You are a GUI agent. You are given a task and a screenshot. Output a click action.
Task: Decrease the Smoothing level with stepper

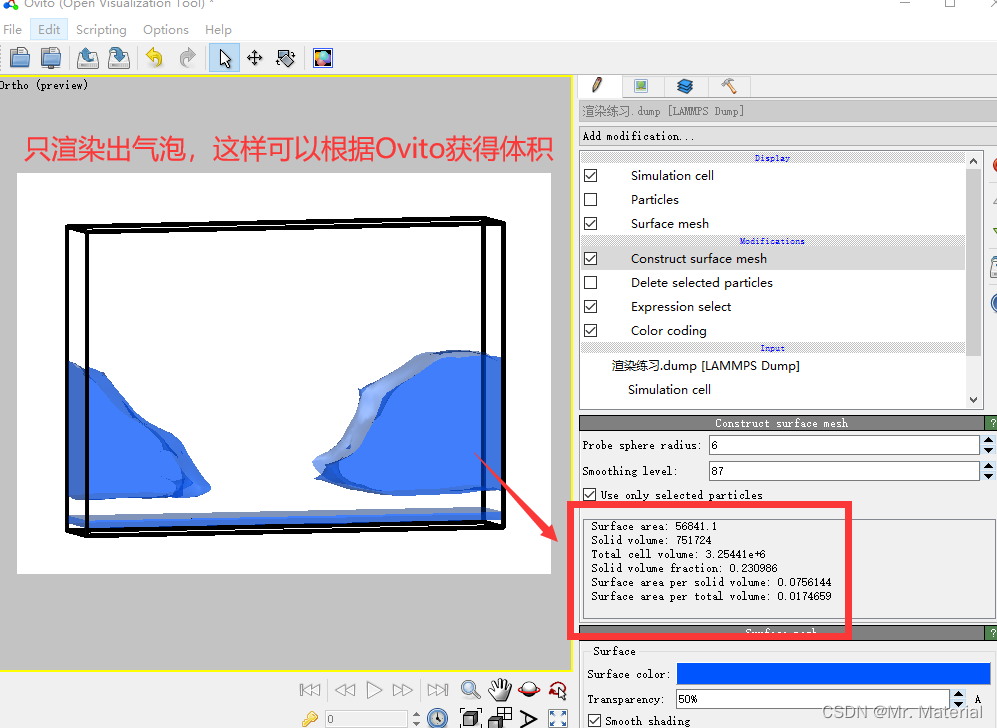click(988, 476)
